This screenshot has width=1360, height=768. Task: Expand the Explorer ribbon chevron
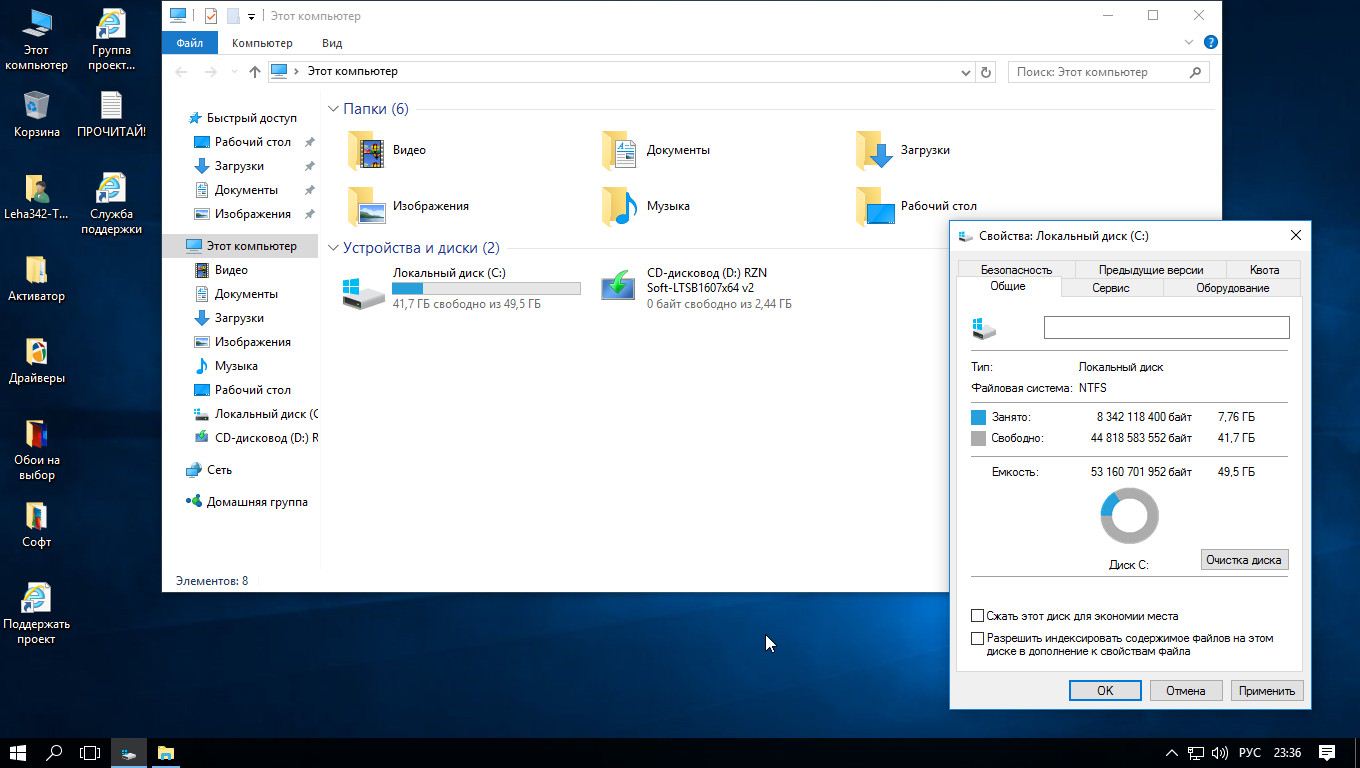coord(1189,43)
